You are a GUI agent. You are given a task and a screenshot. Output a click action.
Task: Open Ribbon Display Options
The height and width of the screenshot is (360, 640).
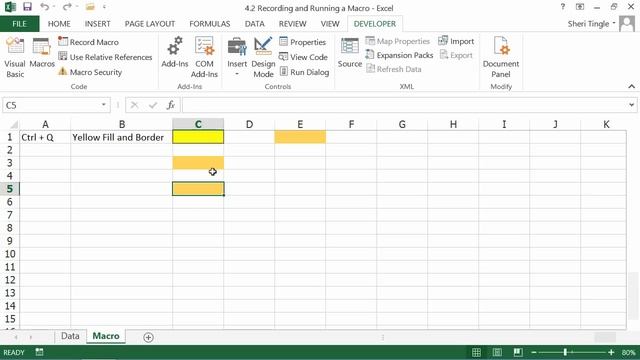580,7
